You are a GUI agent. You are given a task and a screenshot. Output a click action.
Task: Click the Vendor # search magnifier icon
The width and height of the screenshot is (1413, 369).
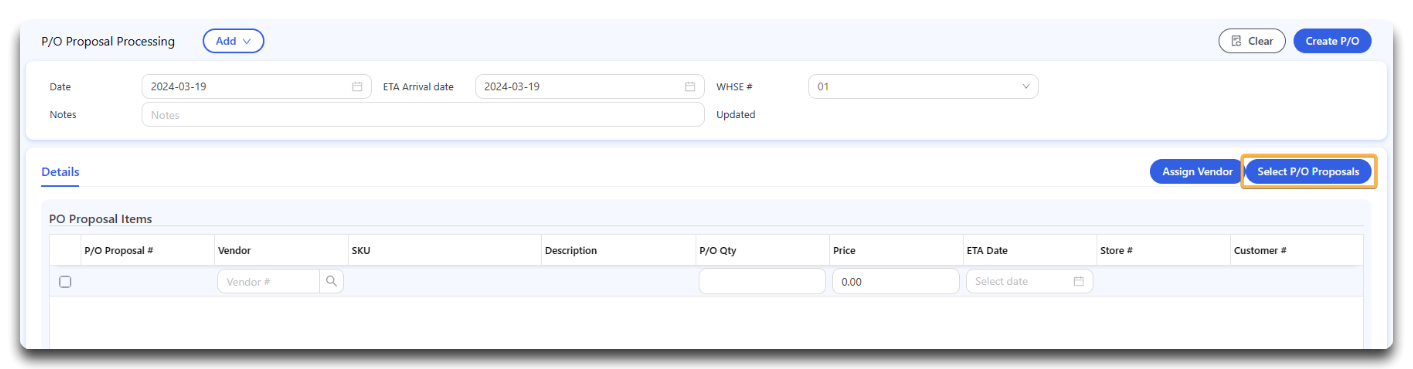click(331, 282)
